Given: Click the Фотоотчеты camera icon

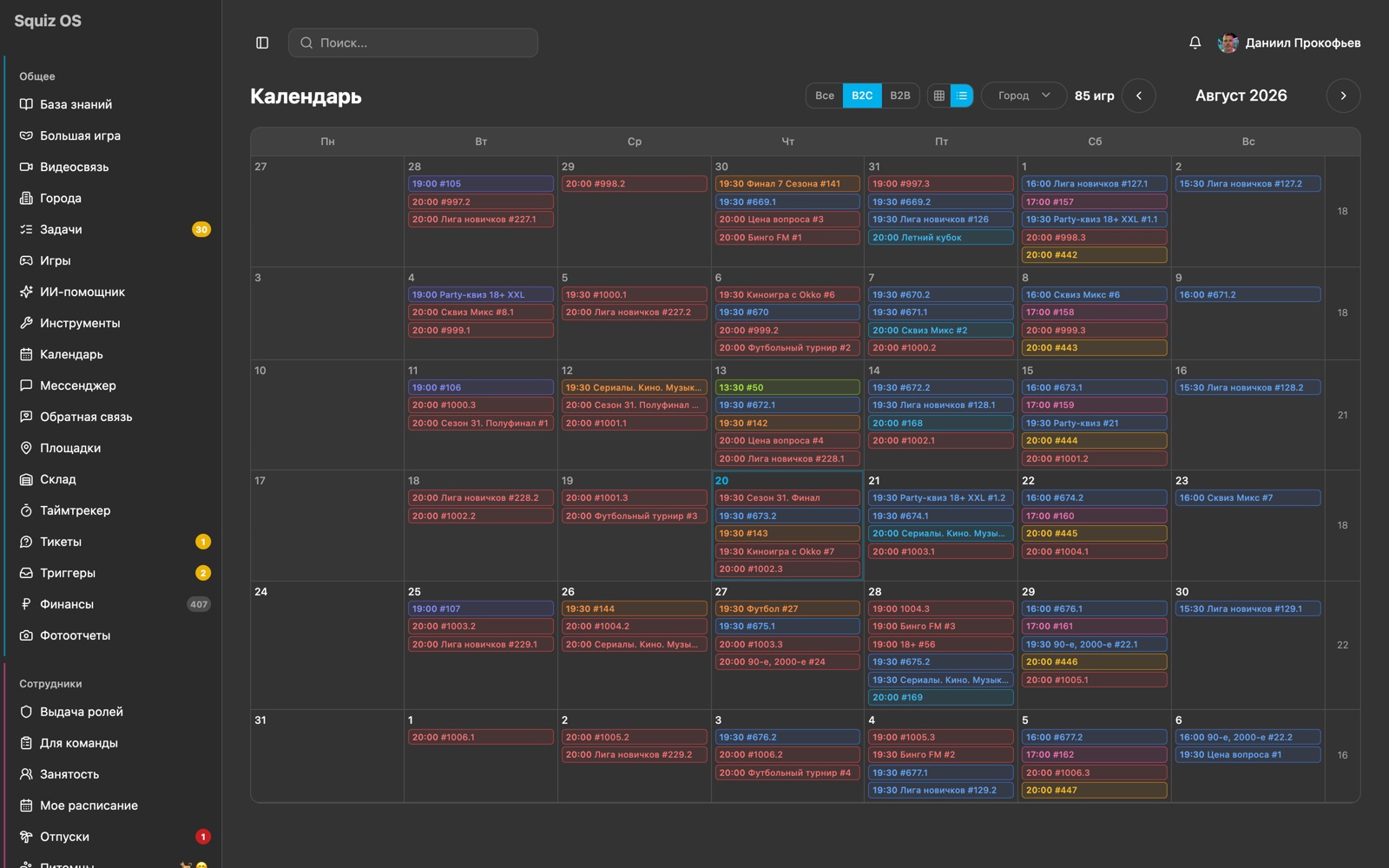Looking at the screenshot, I should (26, 635).
